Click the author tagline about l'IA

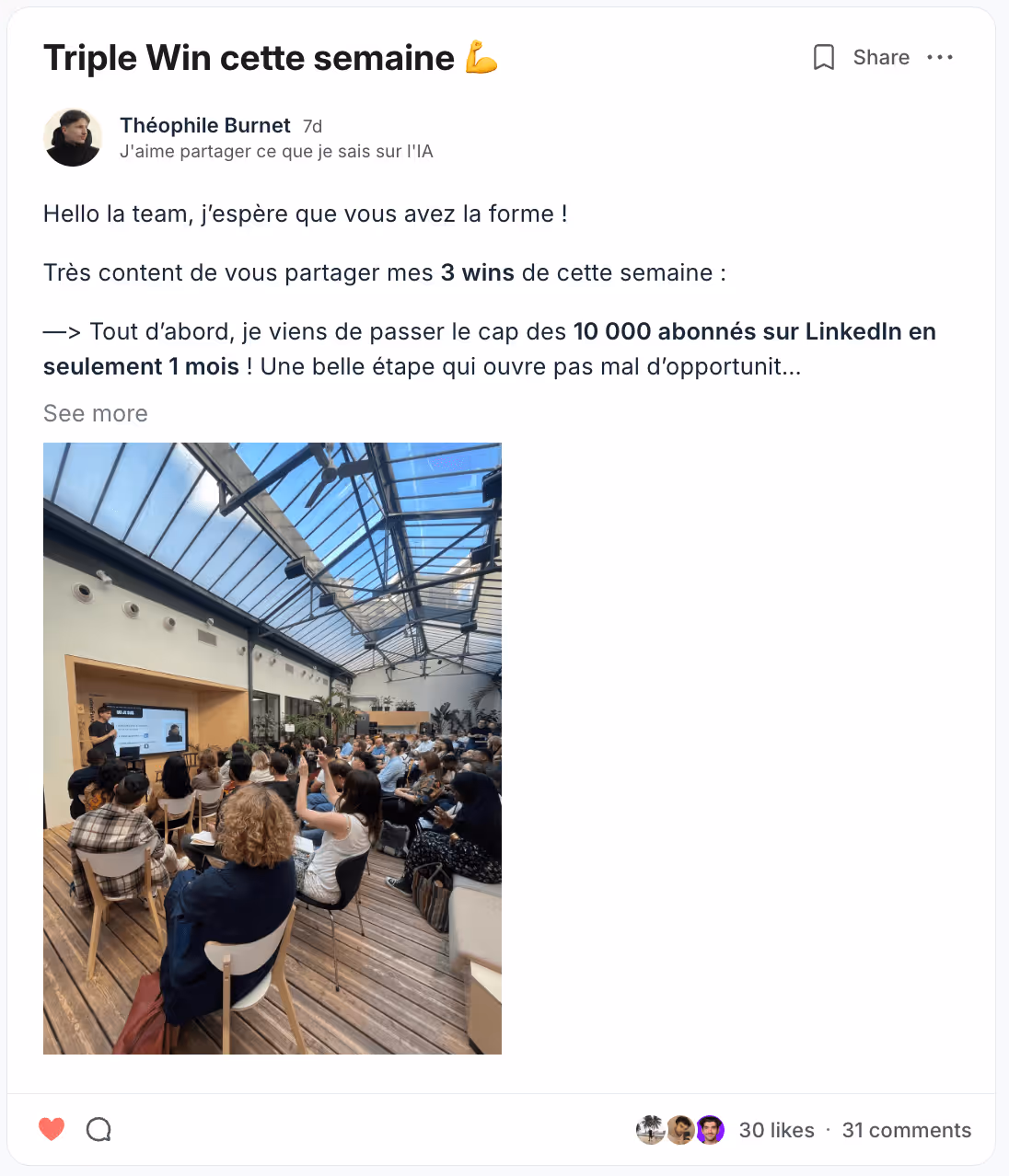pos(276,151)
